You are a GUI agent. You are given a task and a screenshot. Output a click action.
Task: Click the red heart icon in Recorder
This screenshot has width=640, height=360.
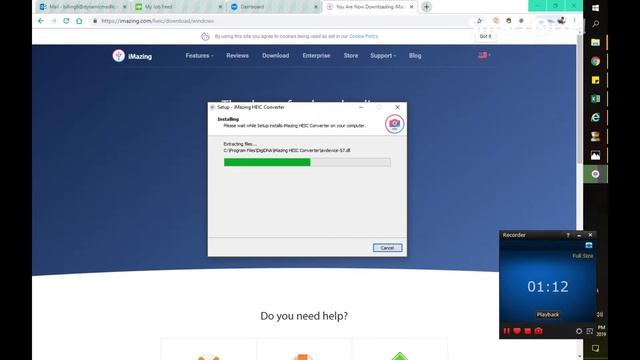[517, 331]
